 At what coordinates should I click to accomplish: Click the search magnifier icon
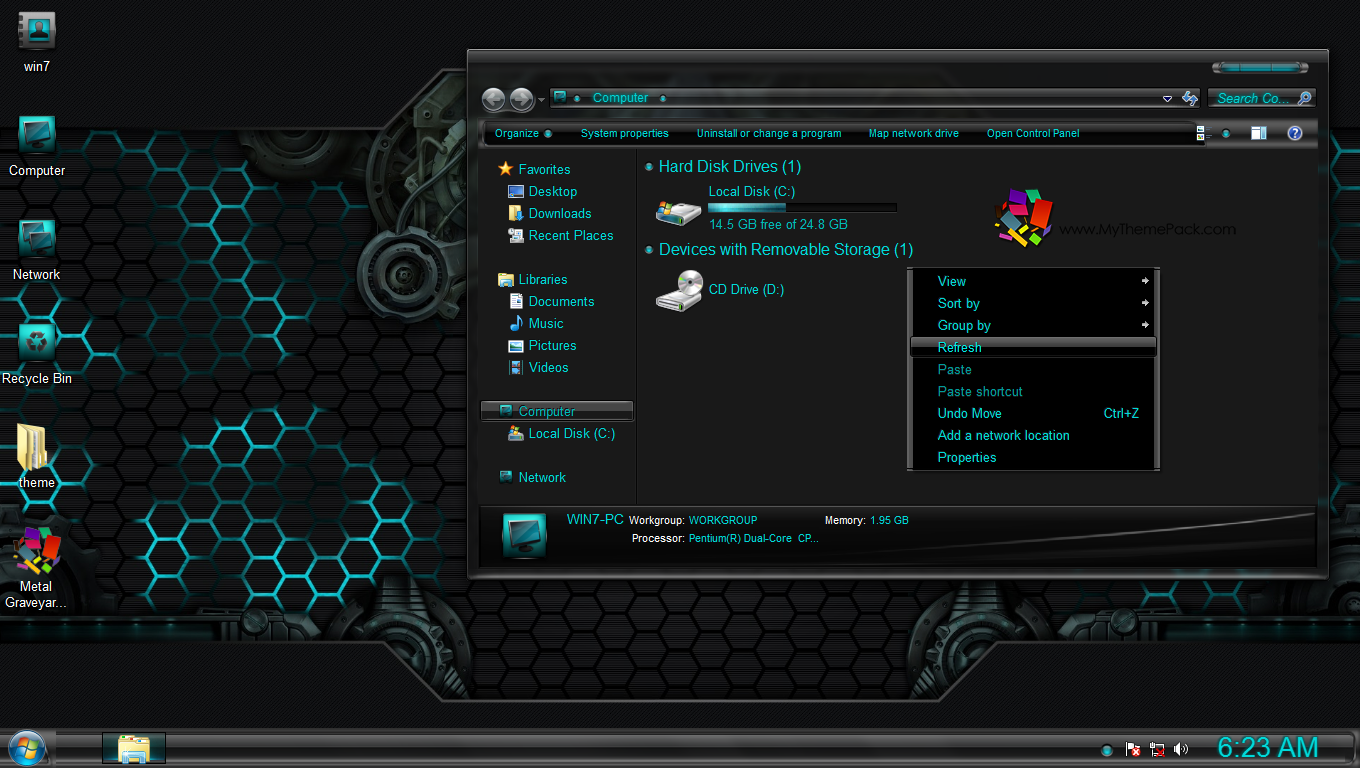(1304, 98)
